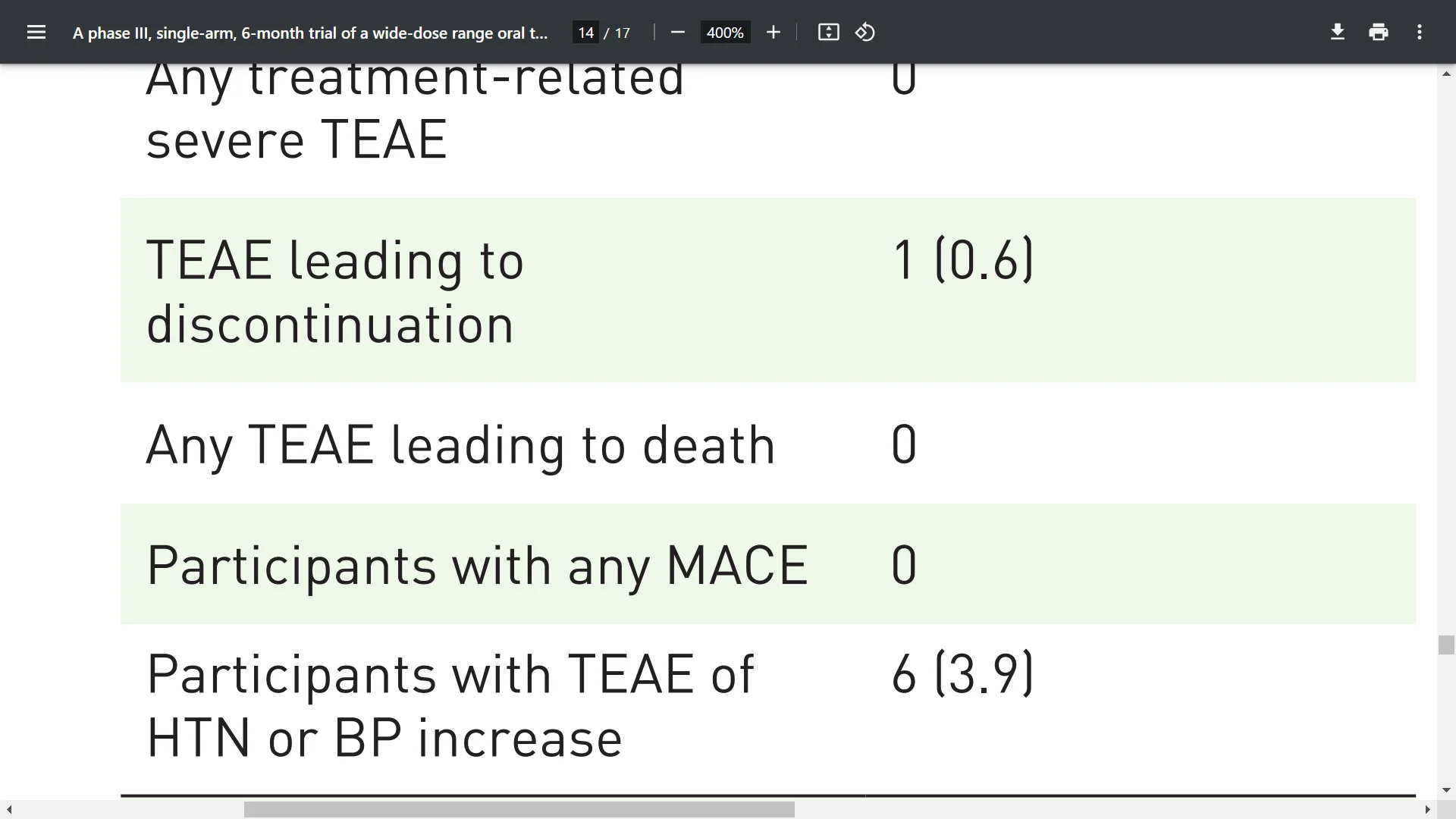The height and width of the screenshot is (819, 1456).
Task: Click the scroll left arrow
Action: click(x=9, y=810)
